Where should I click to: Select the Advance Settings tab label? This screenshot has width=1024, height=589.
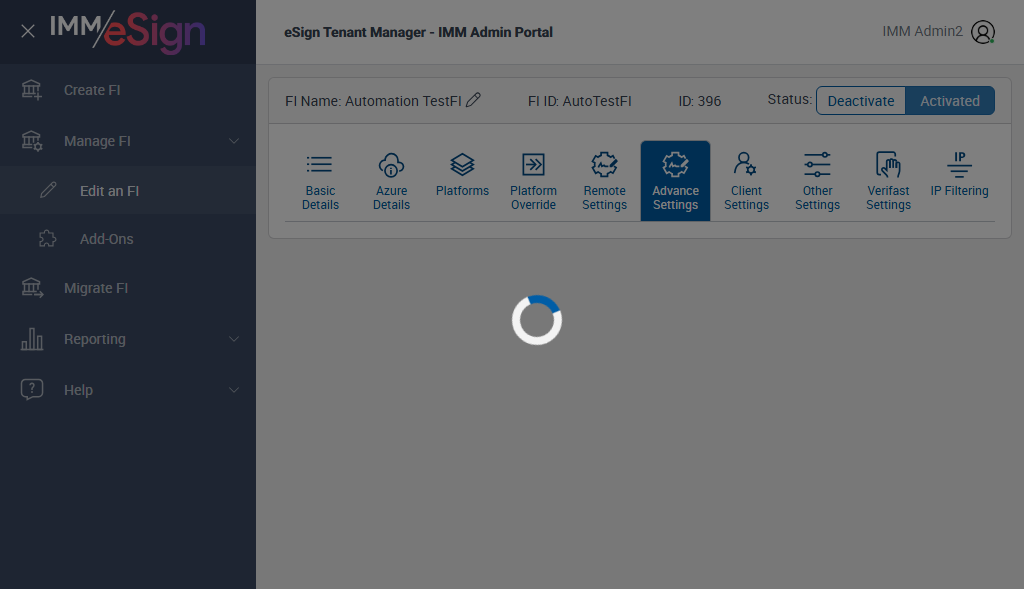click(x=675, y=198)
